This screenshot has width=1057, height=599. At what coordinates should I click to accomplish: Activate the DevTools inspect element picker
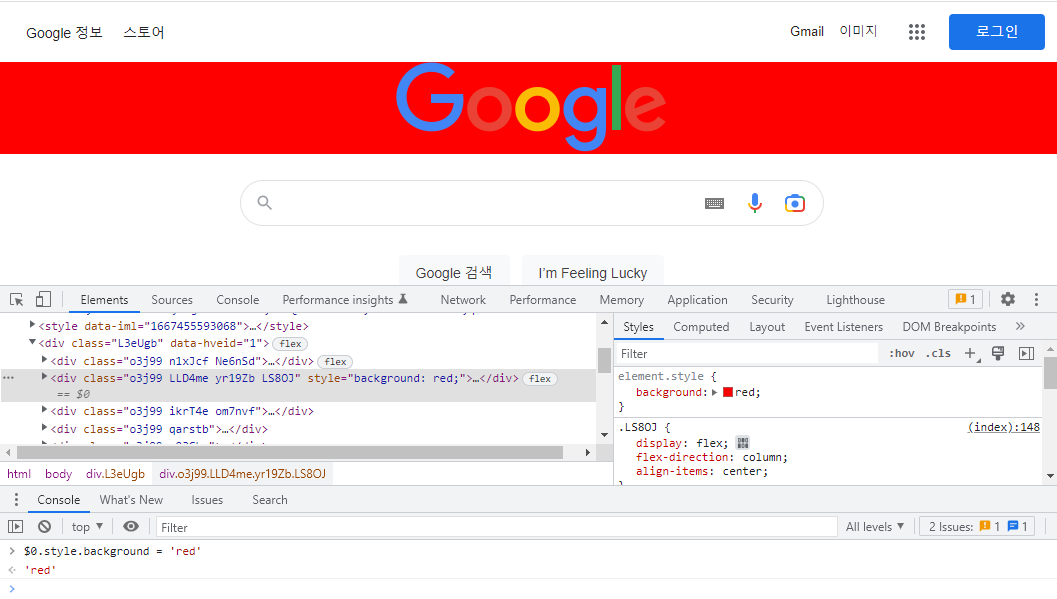tap(17, 300)
